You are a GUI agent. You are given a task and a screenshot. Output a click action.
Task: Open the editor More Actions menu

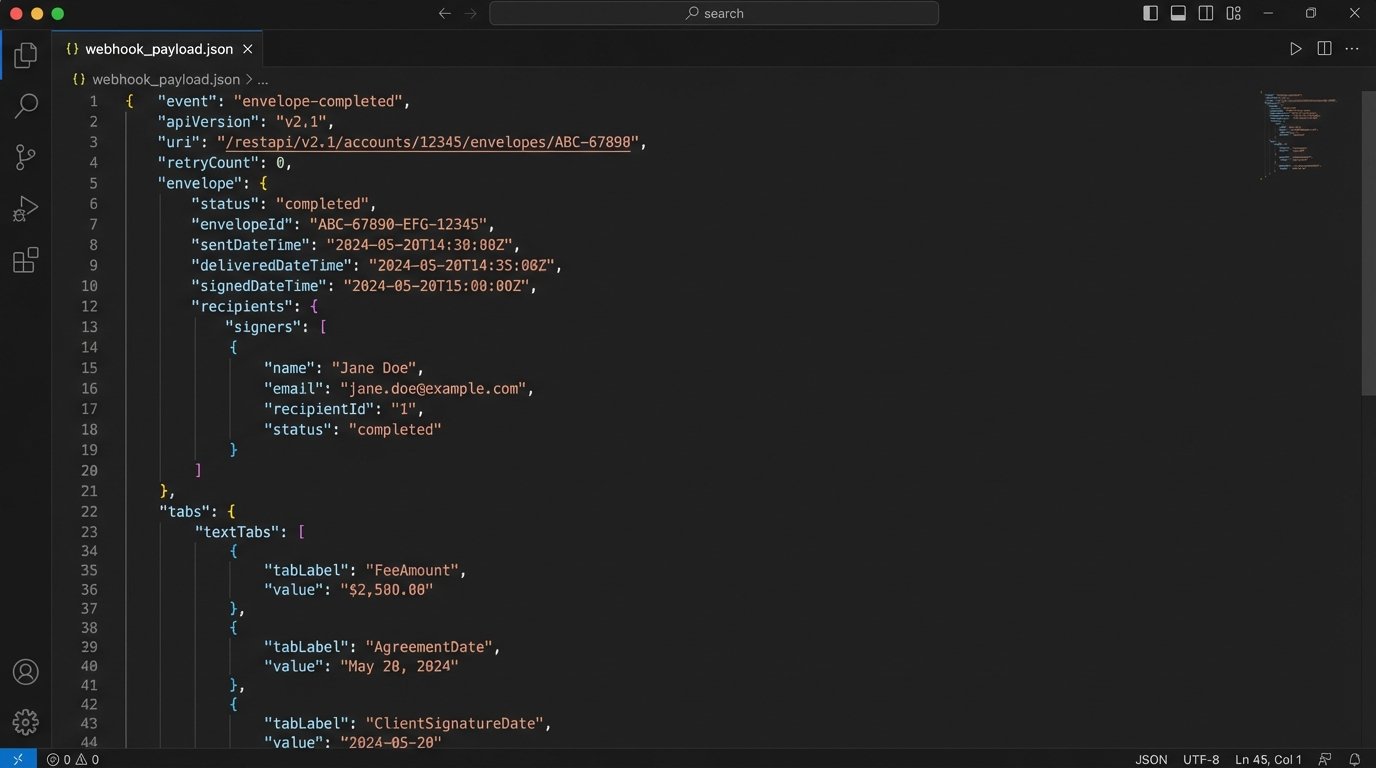tap(1352, 47)
